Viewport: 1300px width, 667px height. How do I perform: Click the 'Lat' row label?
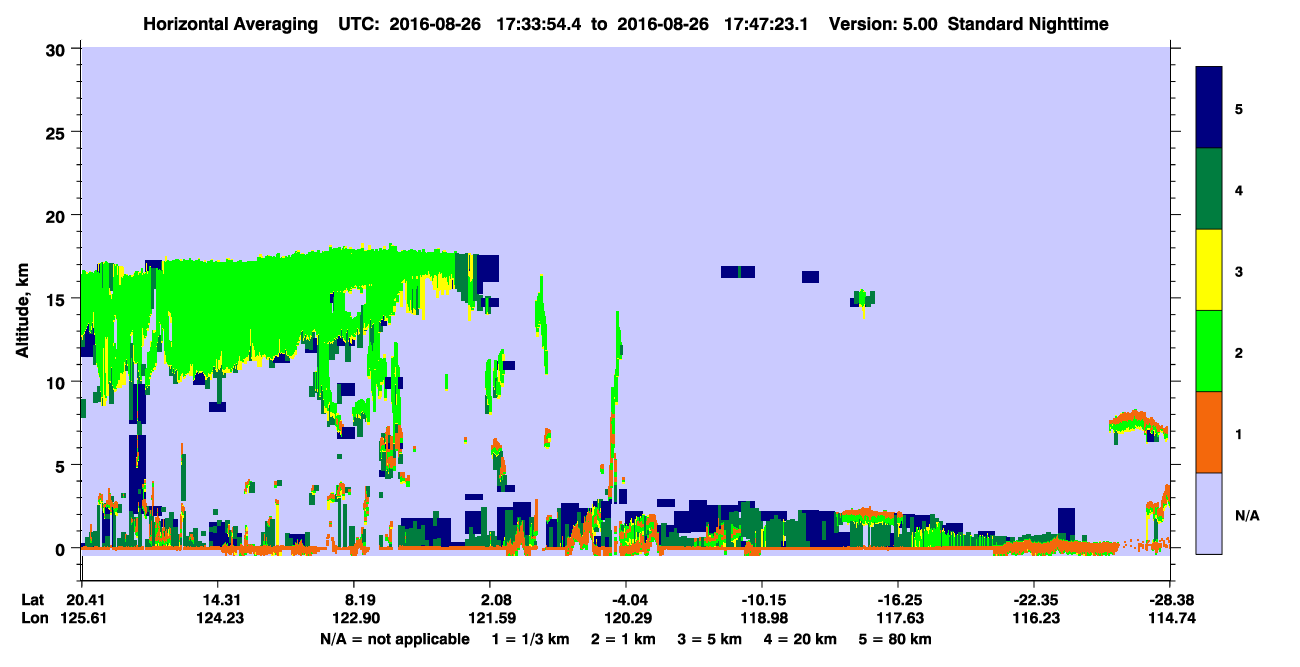[32, 599]
